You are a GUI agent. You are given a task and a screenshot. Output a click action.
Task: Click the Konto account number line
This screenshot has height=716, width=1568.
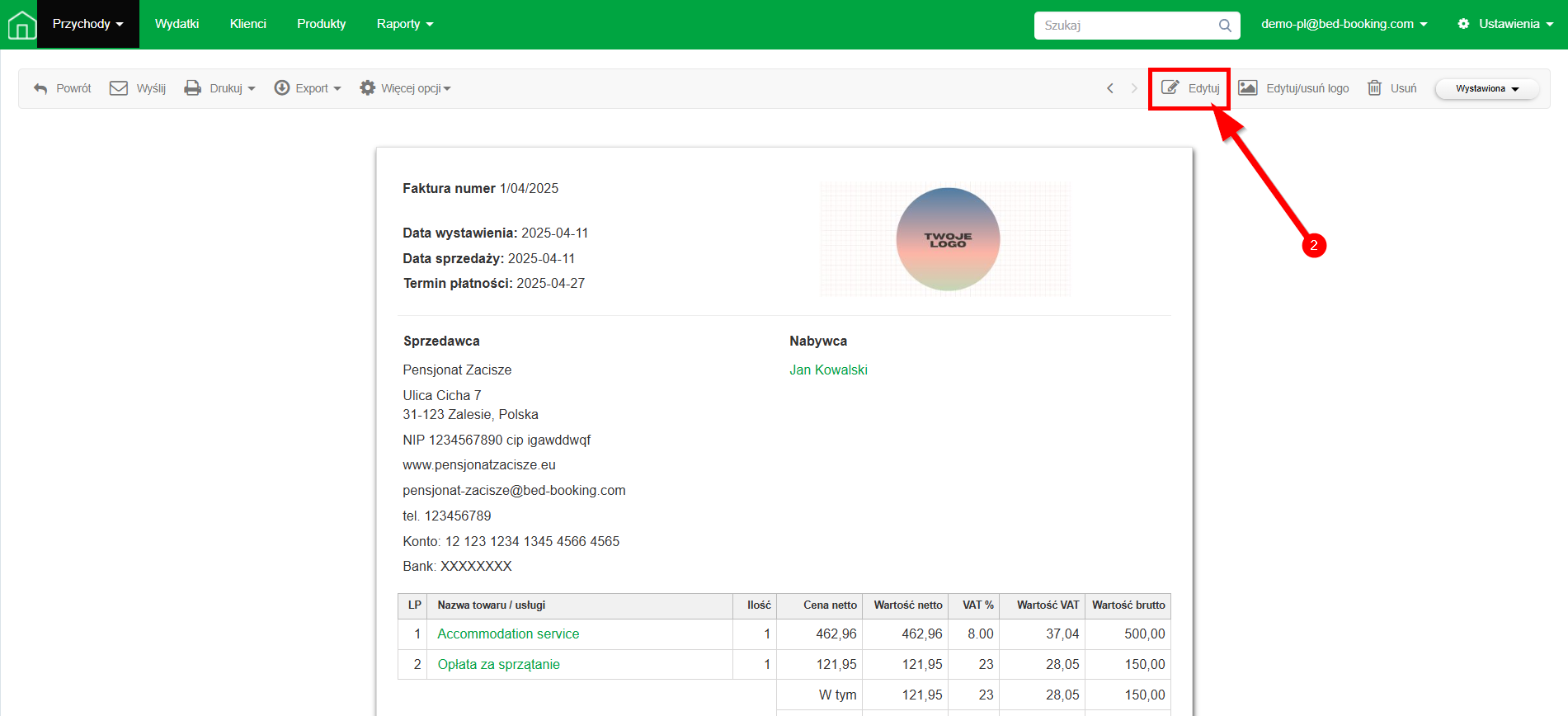click(x=511, y=541)
